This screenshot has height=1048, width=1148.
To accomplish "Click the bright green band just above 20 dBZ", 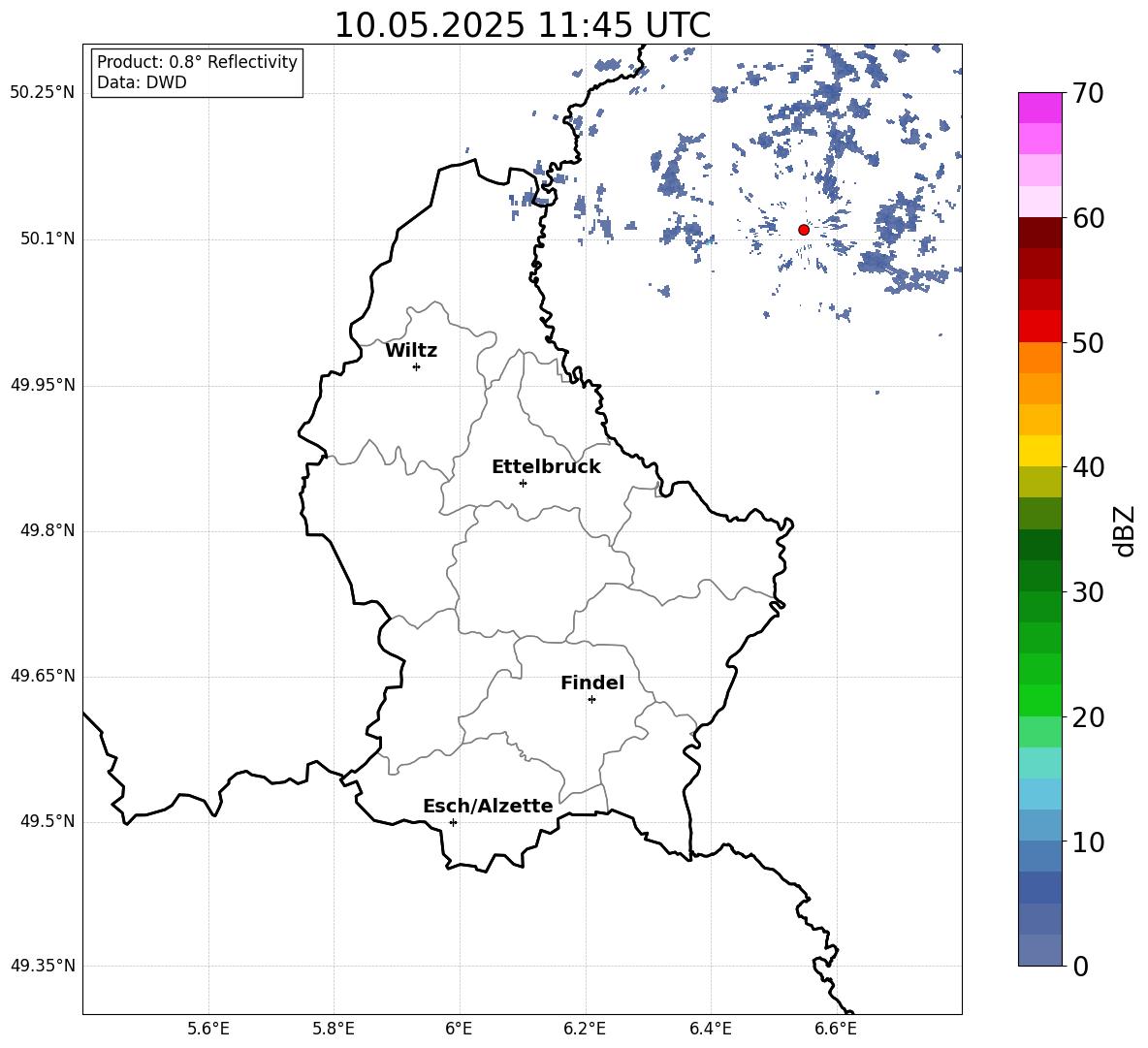I will pyautogui.click(x=1039, y=700).
